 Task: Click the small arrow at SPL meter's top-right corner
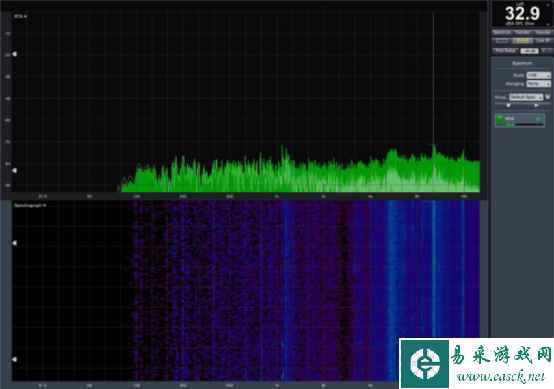pyautogui.click(x=548, y=5)
